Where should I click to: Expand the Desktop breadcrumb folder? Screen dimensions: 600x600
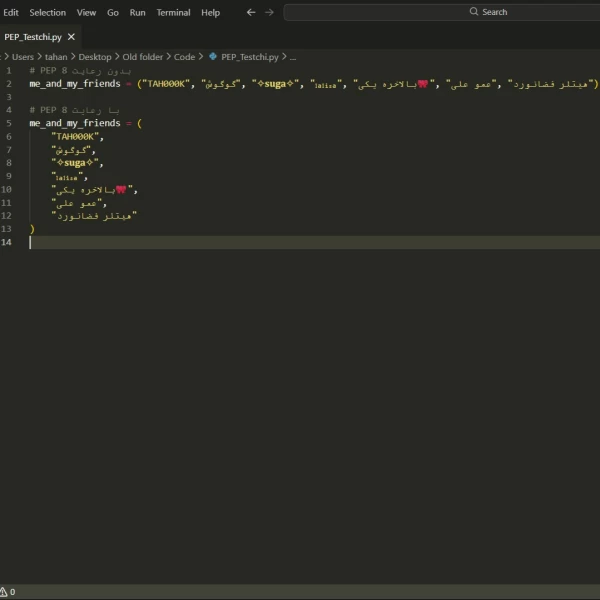[x=95, y=57]
